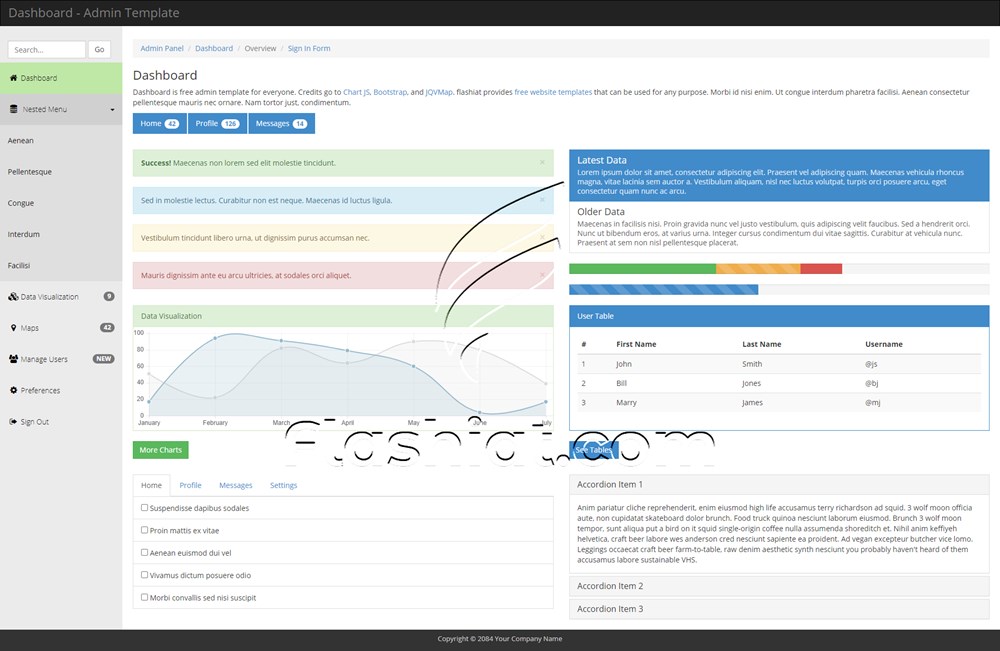This screenshot has width=1000, height=651.
Task: Dismiss the green Success alert
Action: click(542, 163)
